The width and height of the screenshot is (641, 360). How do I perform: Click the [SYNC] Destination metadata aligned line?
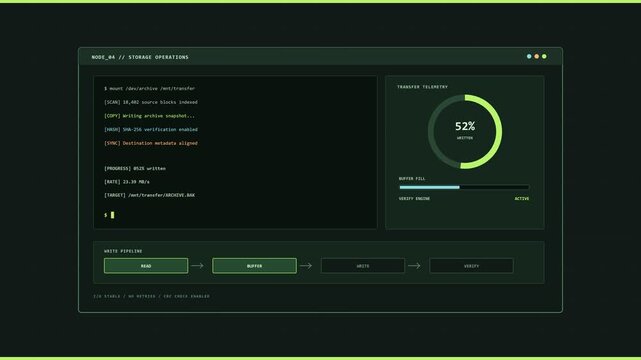click(151, 143)
